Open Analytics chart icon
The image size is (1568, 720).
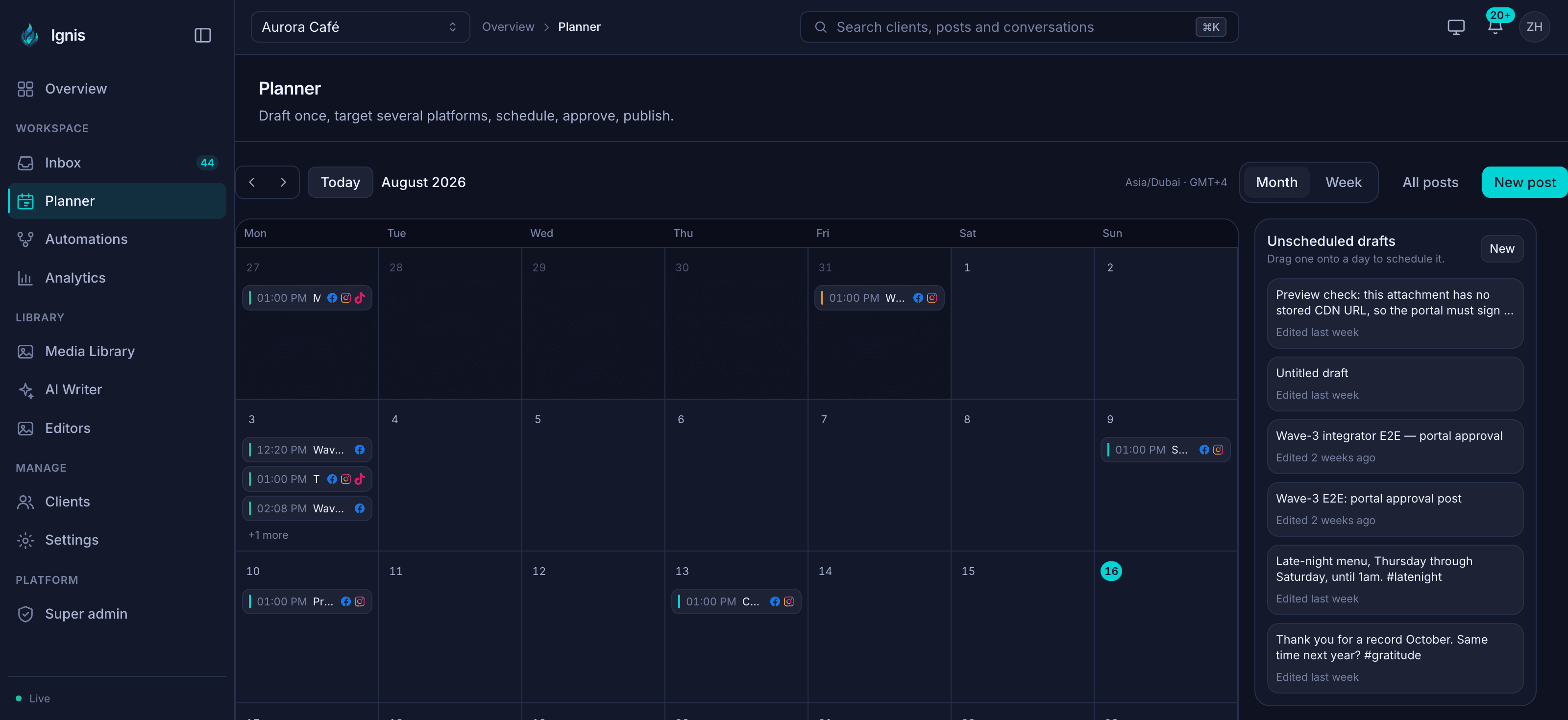click(x=25, y=278)
